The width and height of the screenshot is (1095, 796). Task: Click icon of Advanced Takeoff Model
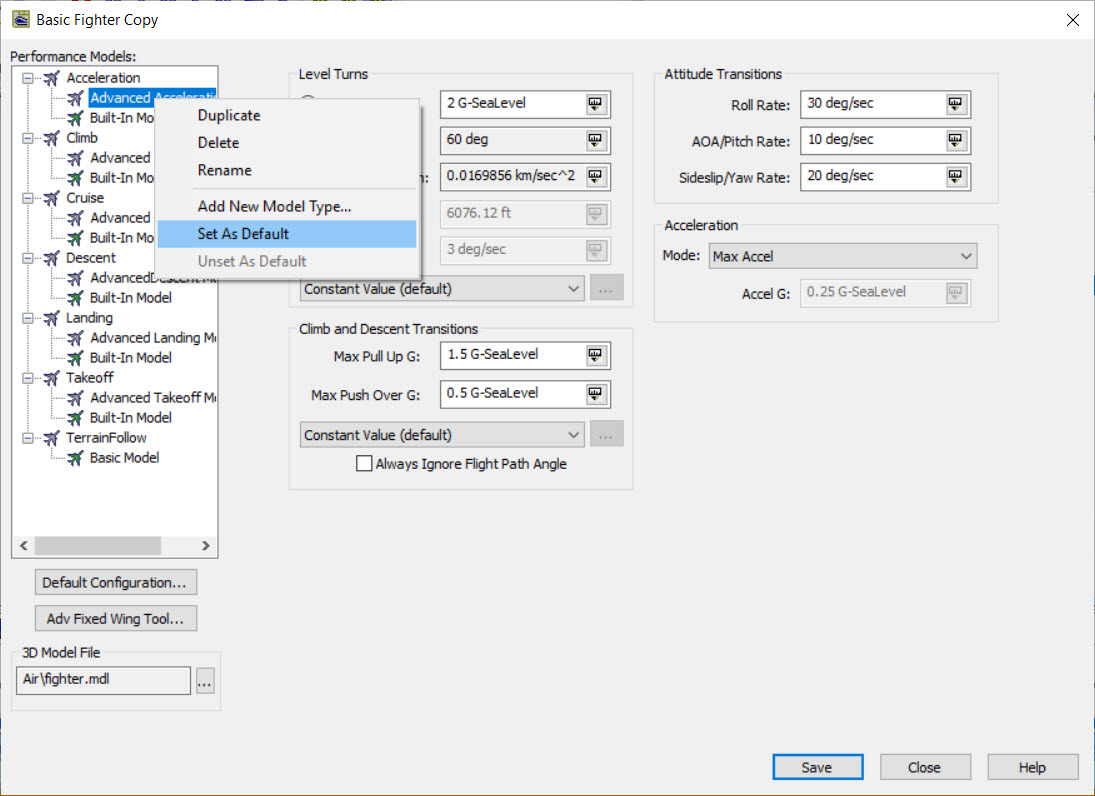point(75,399)
